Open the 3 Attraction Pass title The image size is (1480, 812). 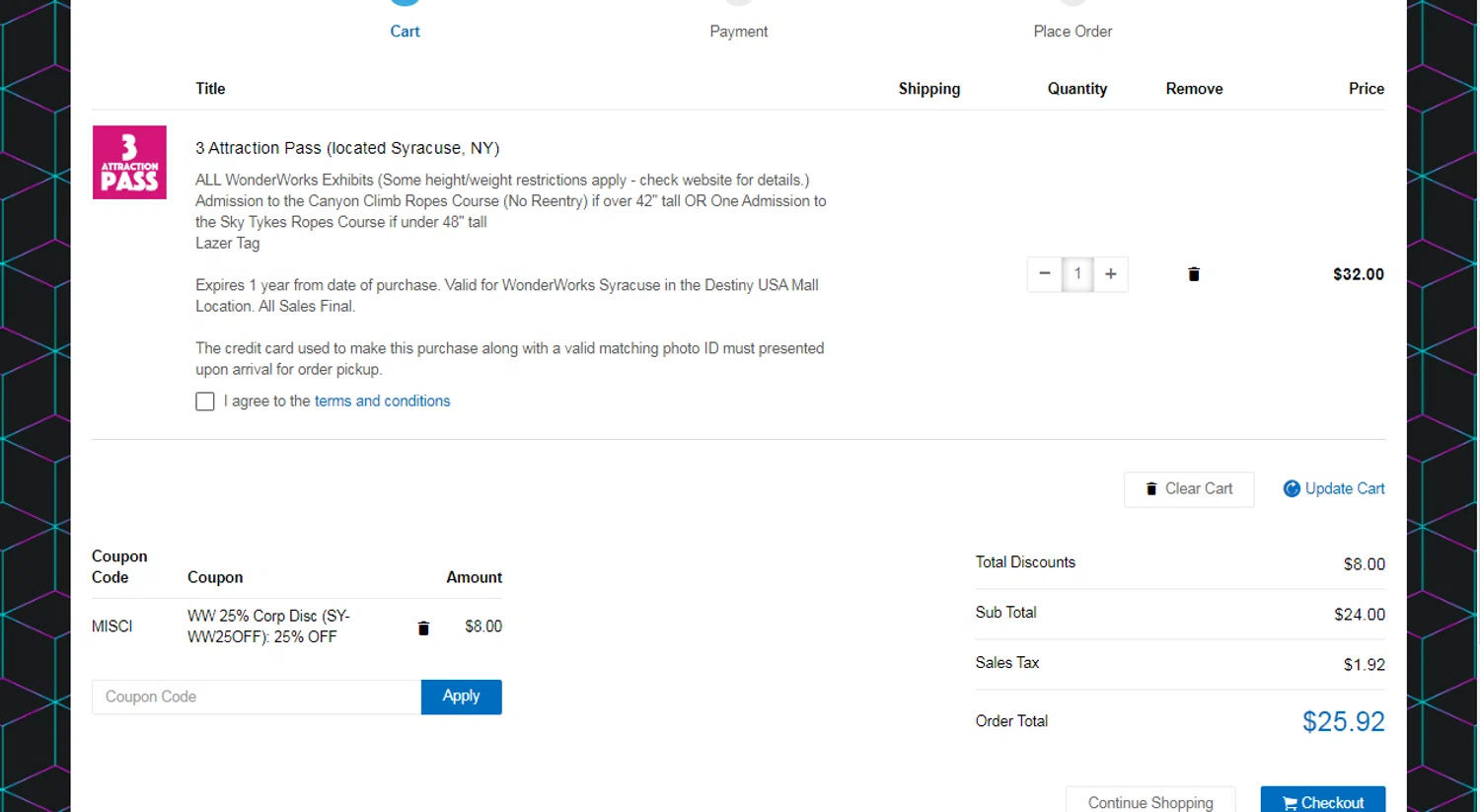point(347,148)
